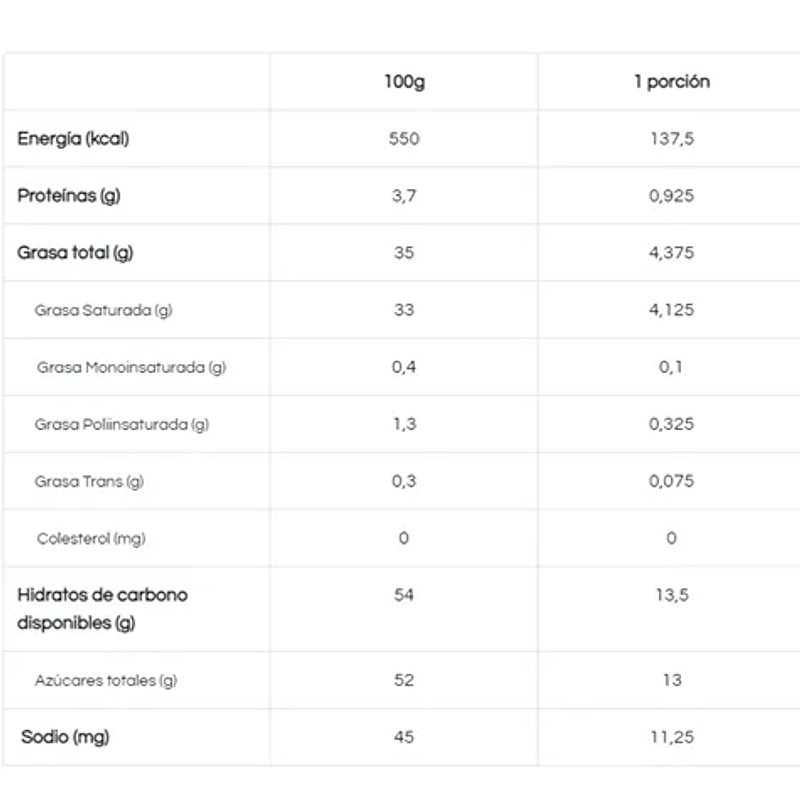Image resolution: width=800 pixels, height=800 pixels.
Task: Select the 4,375 total fat value
Action: tap(671, 253)
